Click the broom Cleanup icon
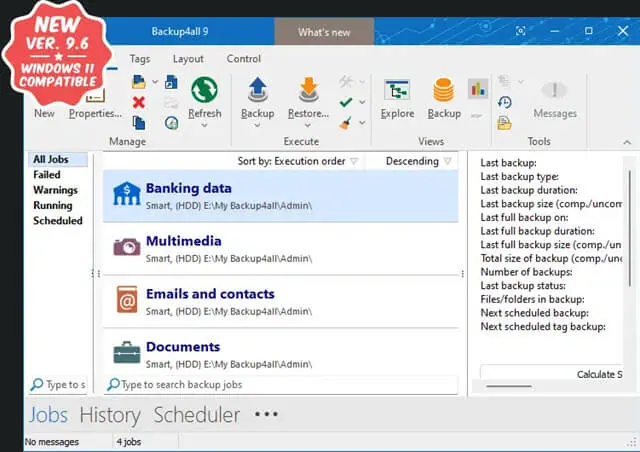The image size is (640, 452). (x=345, y=122)
